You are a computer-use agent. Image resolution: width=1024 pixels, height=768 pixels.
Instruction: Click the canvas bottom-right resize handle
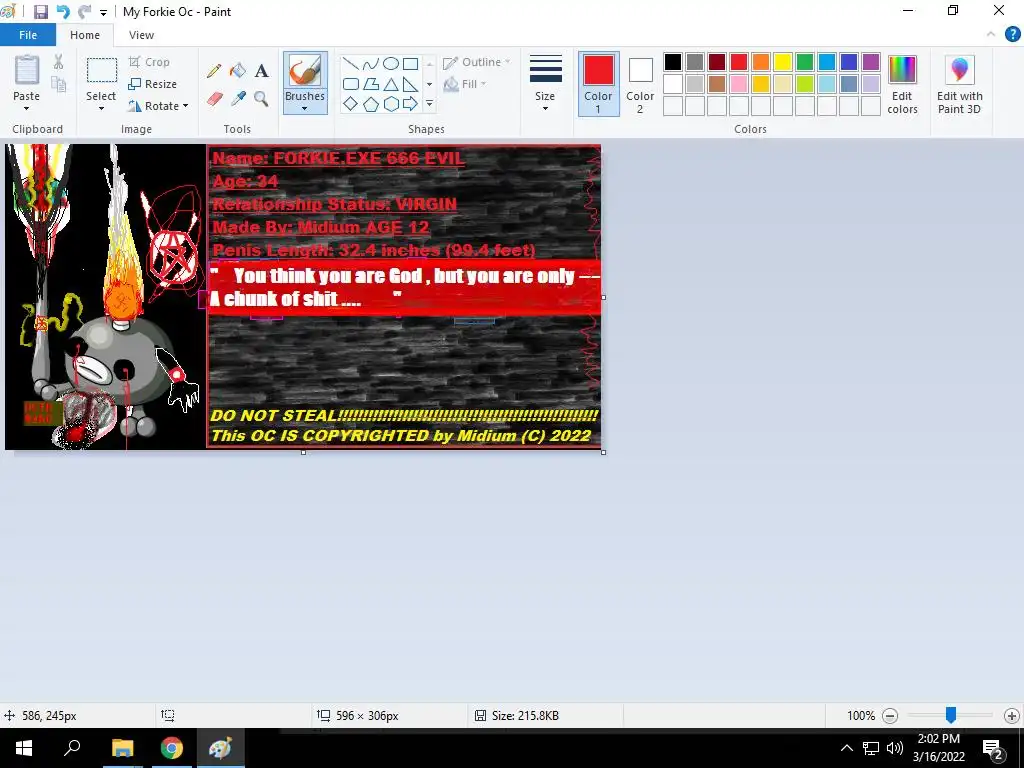coord(603,452)
